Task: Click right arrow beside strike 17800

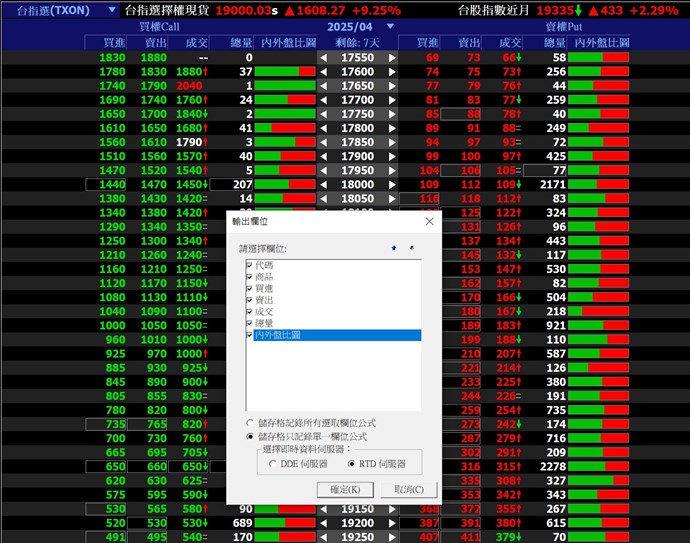Action: 392,128
